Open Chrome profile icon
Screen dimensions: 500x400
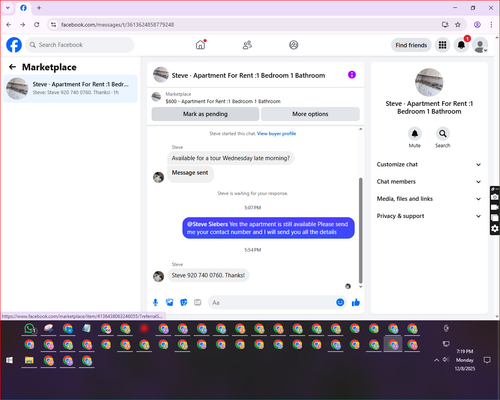click(477, 24)
